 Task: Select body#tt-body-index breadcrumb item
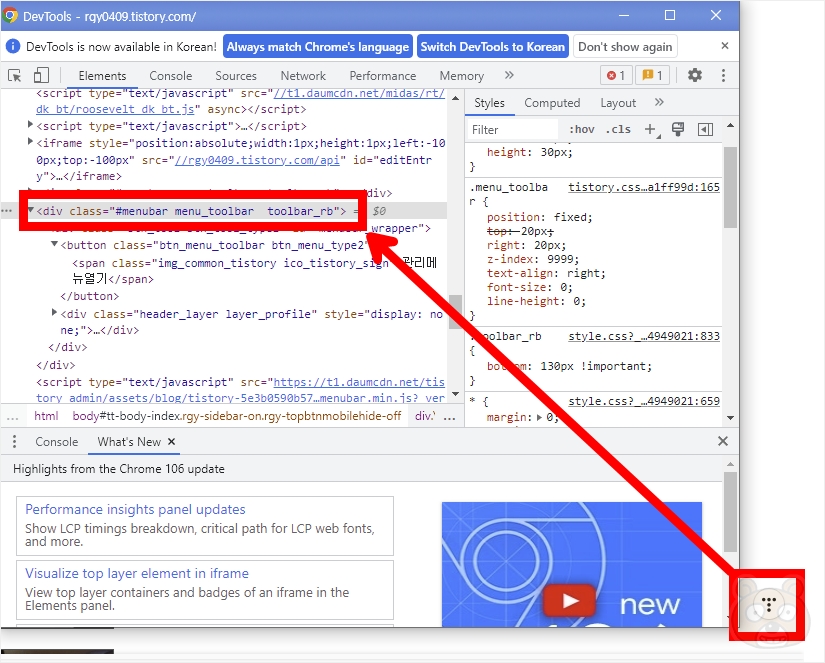coord(237,416)
